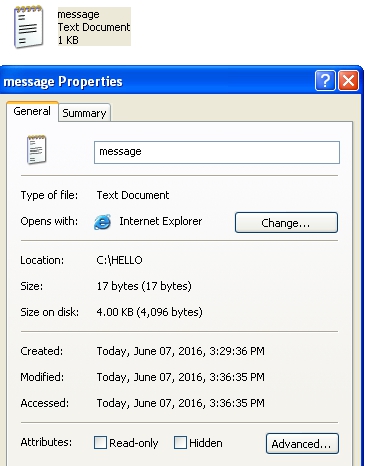Open the Change... program dialog

point(286,223)
